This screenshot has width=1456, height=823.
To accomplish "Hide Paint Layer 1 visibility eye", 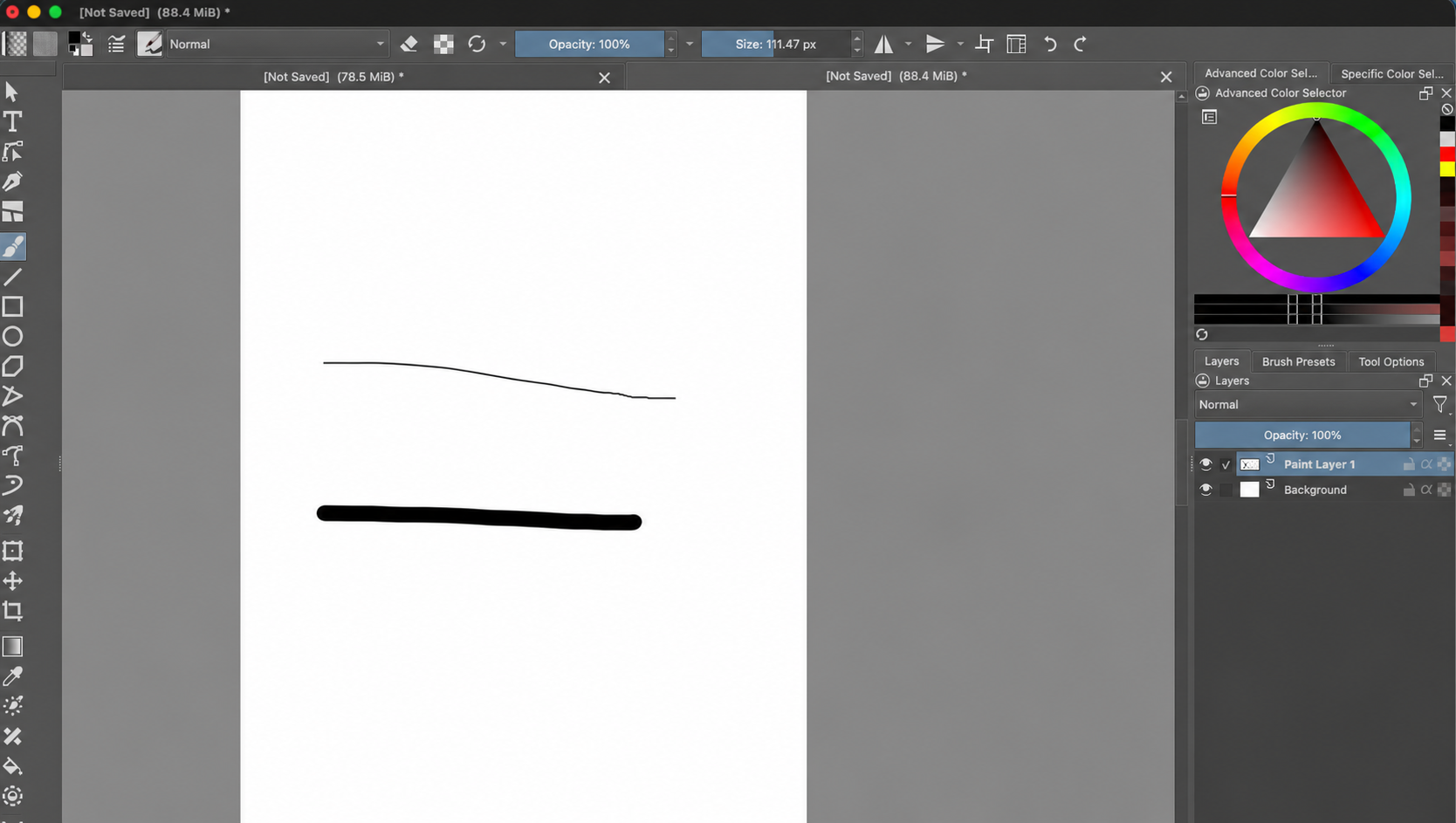I will [x=1205, y=464].
